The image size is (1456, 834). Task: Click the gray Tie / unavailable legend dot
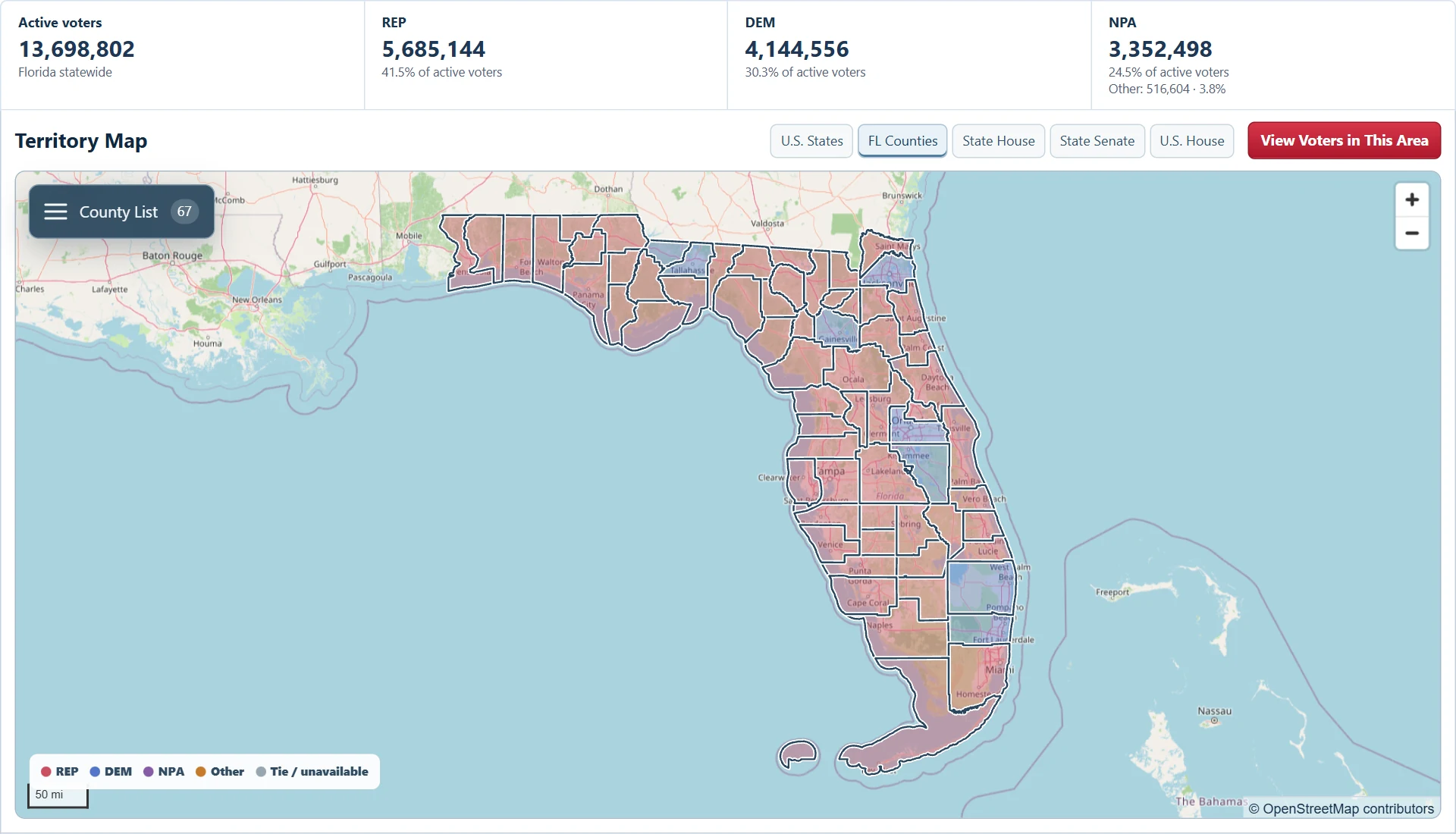click(261, 772)
